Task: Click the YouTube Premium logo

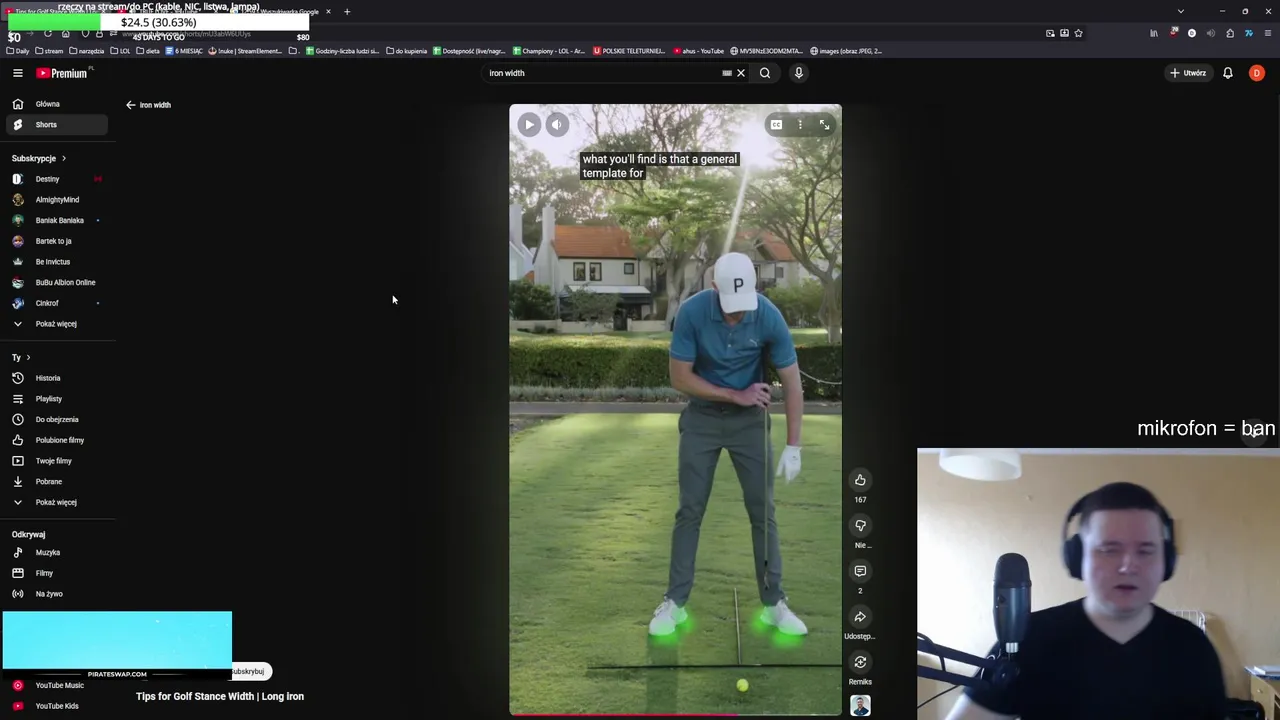Action: pyautogui.click(x=62, y=73)
